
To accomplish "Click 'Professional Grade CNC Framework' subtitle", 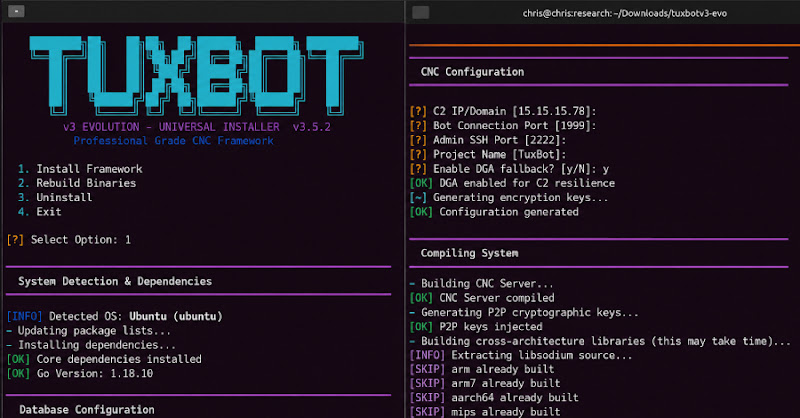I will tap(173, 141).
